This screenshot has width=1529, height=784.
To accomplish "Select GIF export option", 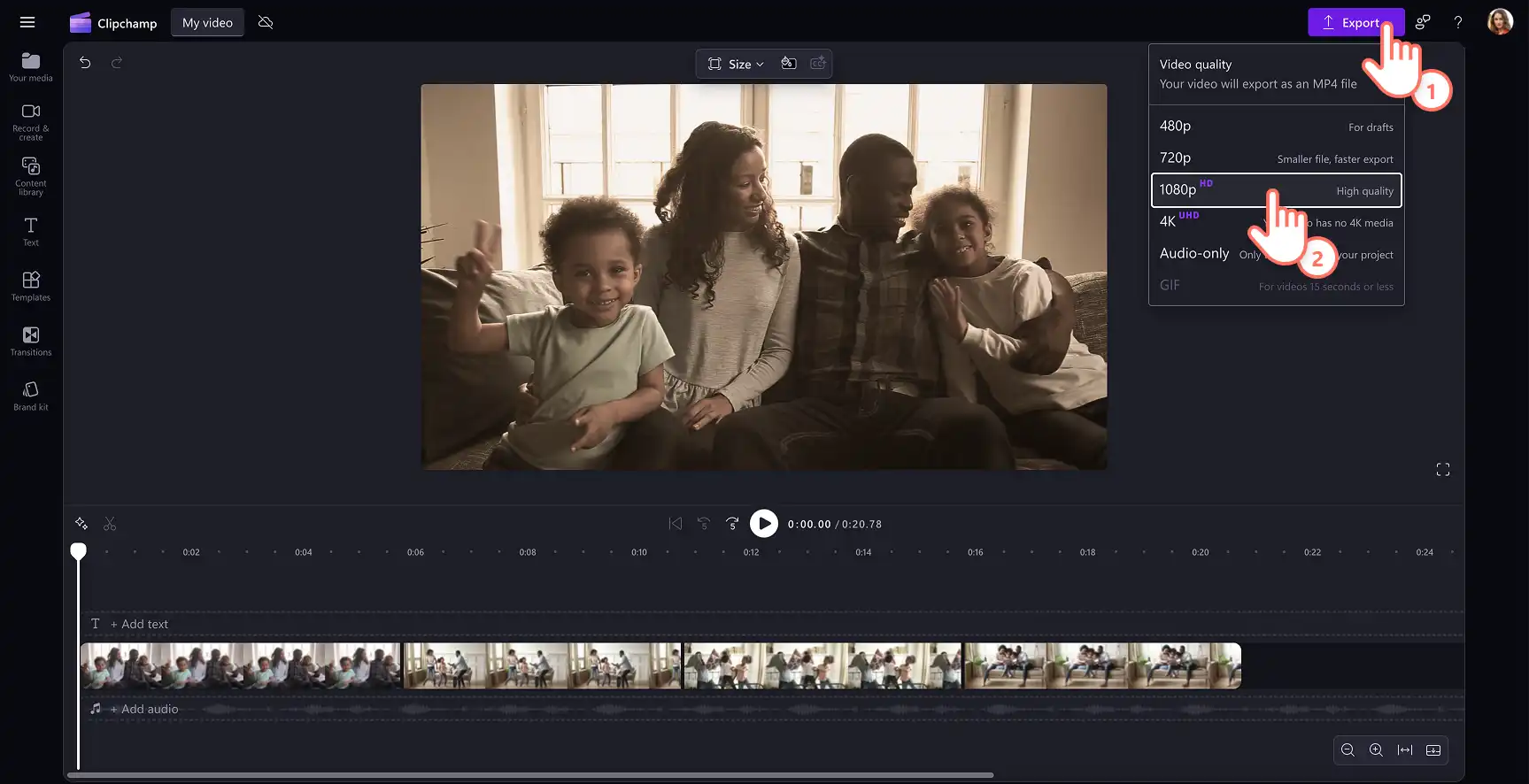I will [1276, 286].
